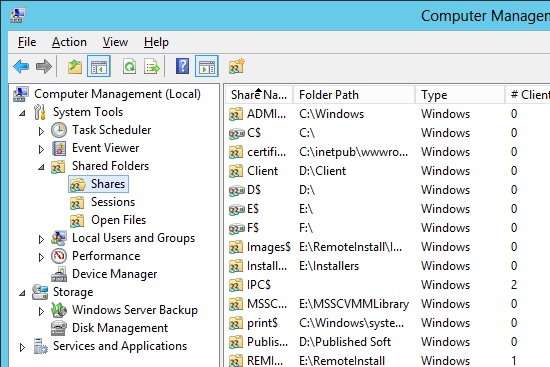Collapse the Storage tree node
This screenshot has width=550, height=367.
click(22, 293)
